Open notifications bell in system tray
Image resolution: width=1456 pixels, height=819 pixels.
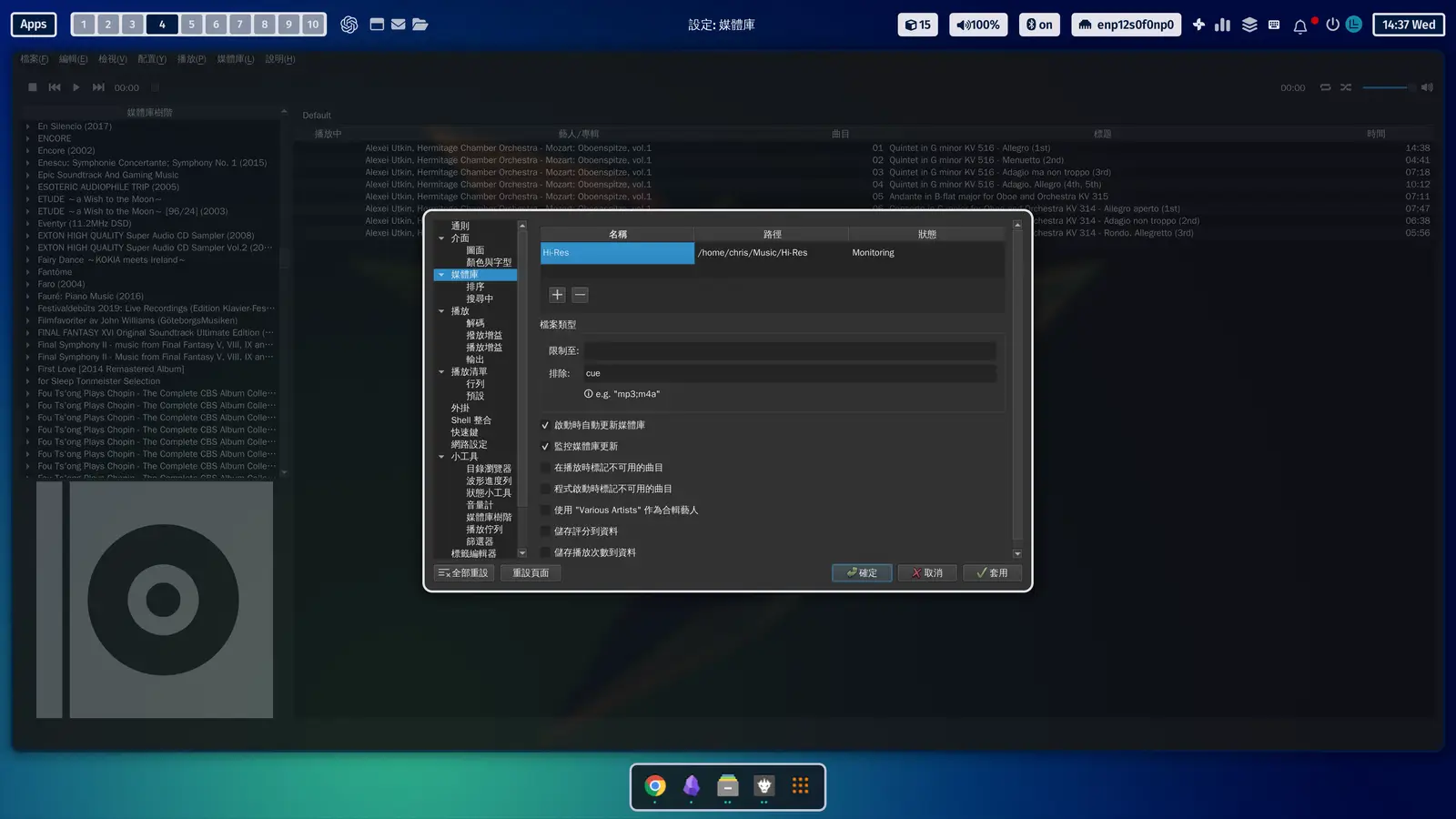[x=1300, y=25]
